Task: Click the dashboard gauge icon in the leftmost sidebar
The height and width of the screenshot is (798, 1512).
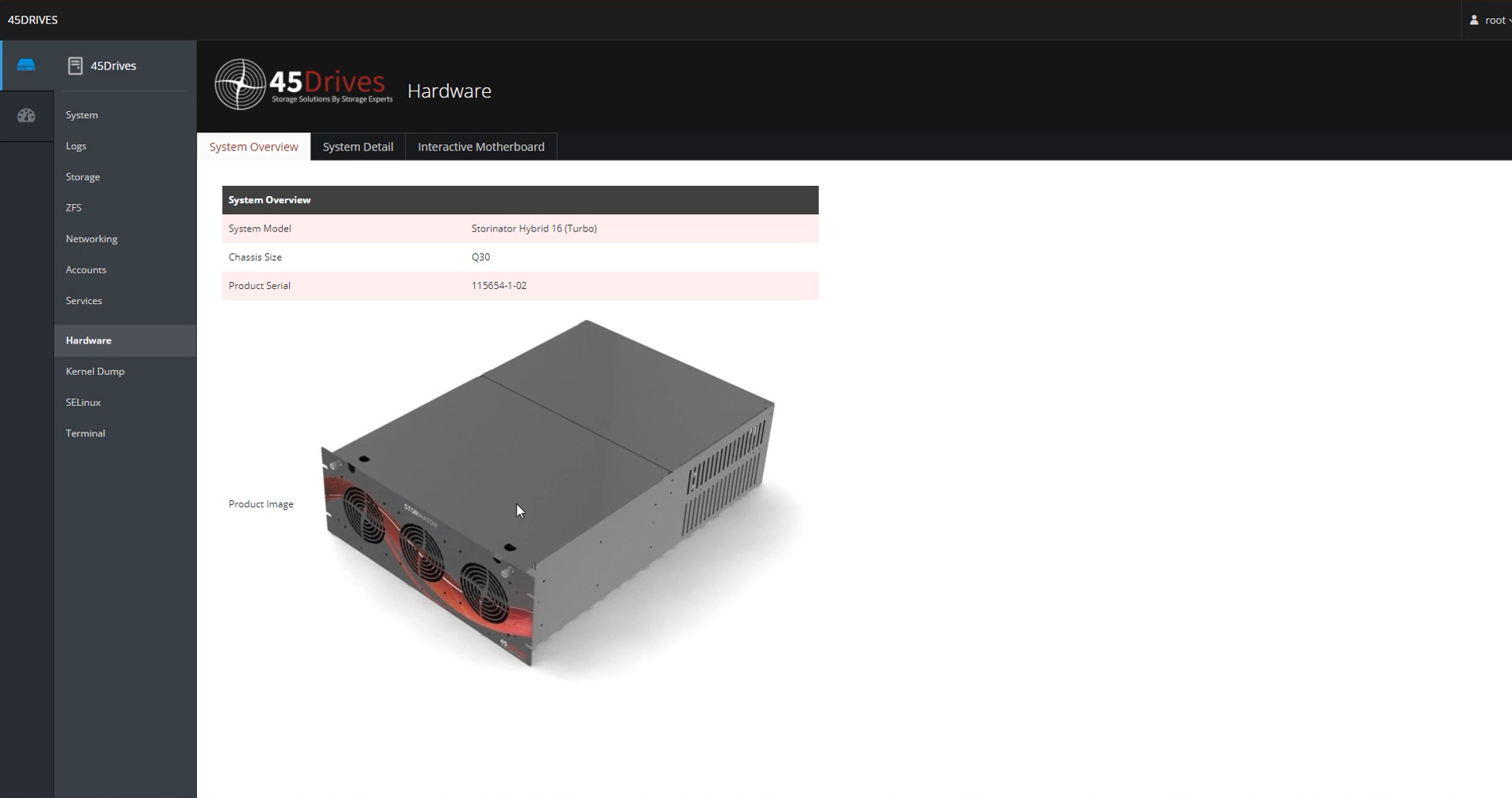Action: [26, 115]
